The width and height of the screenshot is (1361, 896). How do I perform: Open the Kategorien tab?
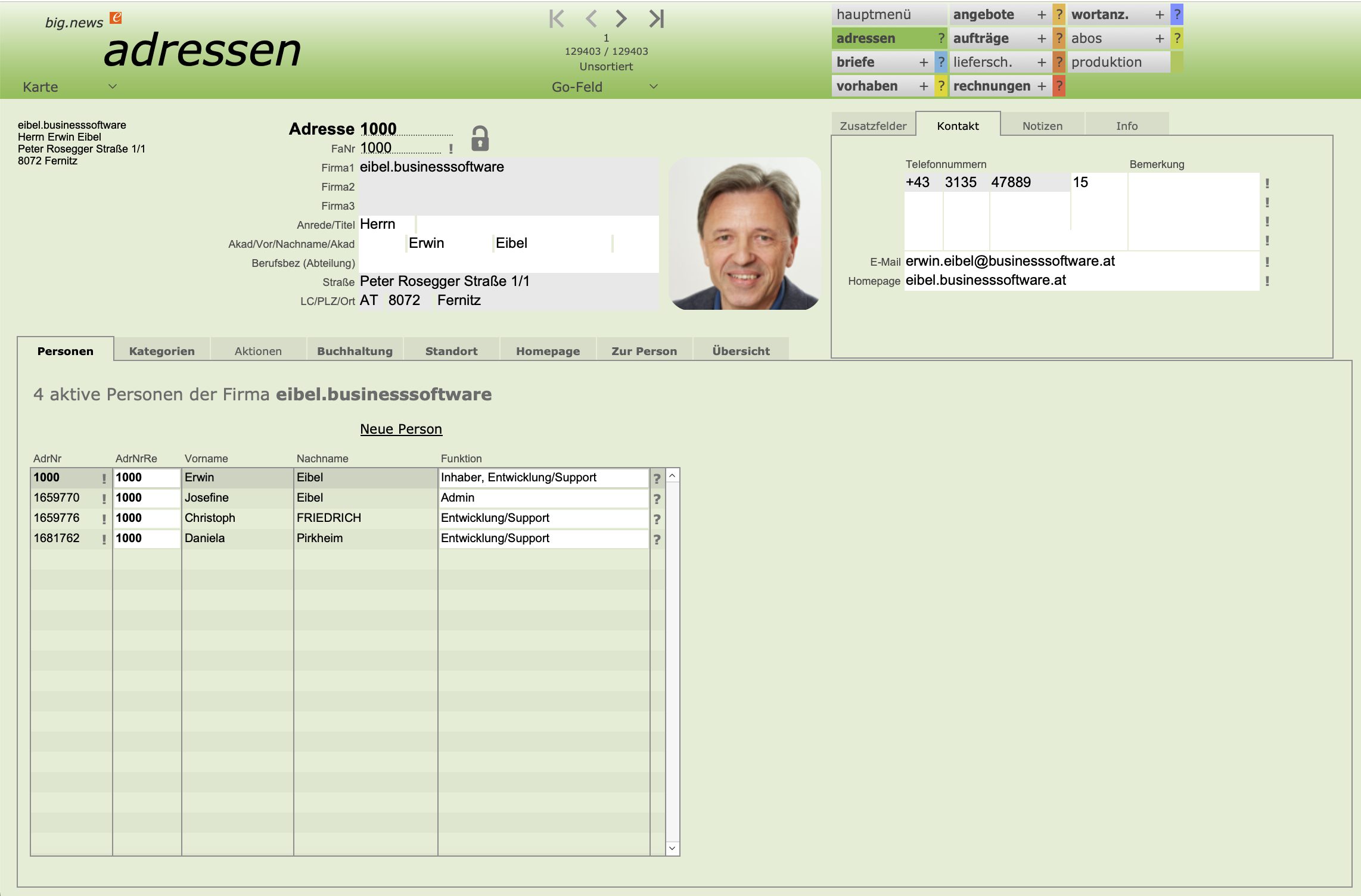[x=162, y=351]
